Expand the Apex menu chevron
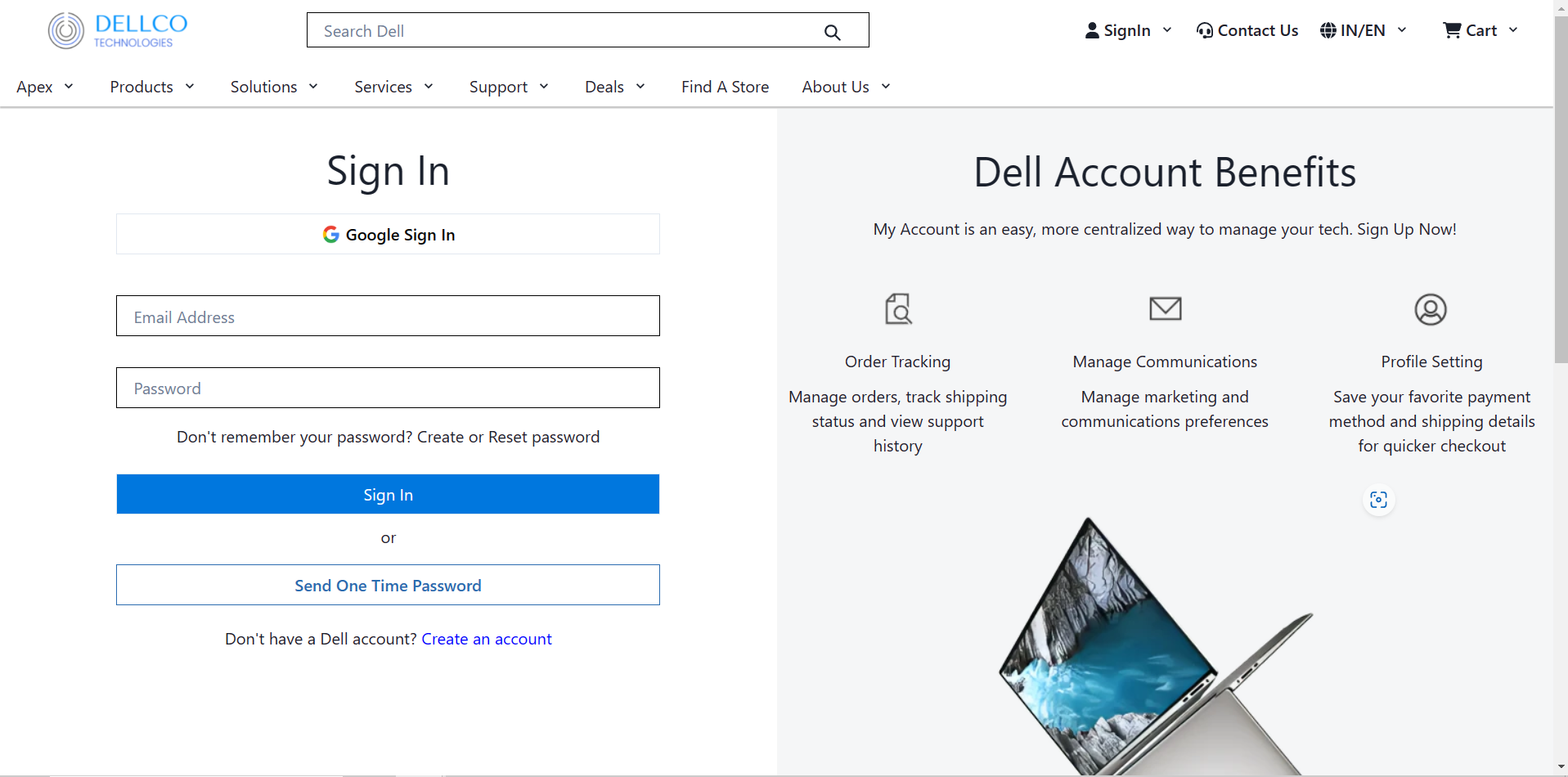This screenshot has width=1568, height=777. click(69, 86)
